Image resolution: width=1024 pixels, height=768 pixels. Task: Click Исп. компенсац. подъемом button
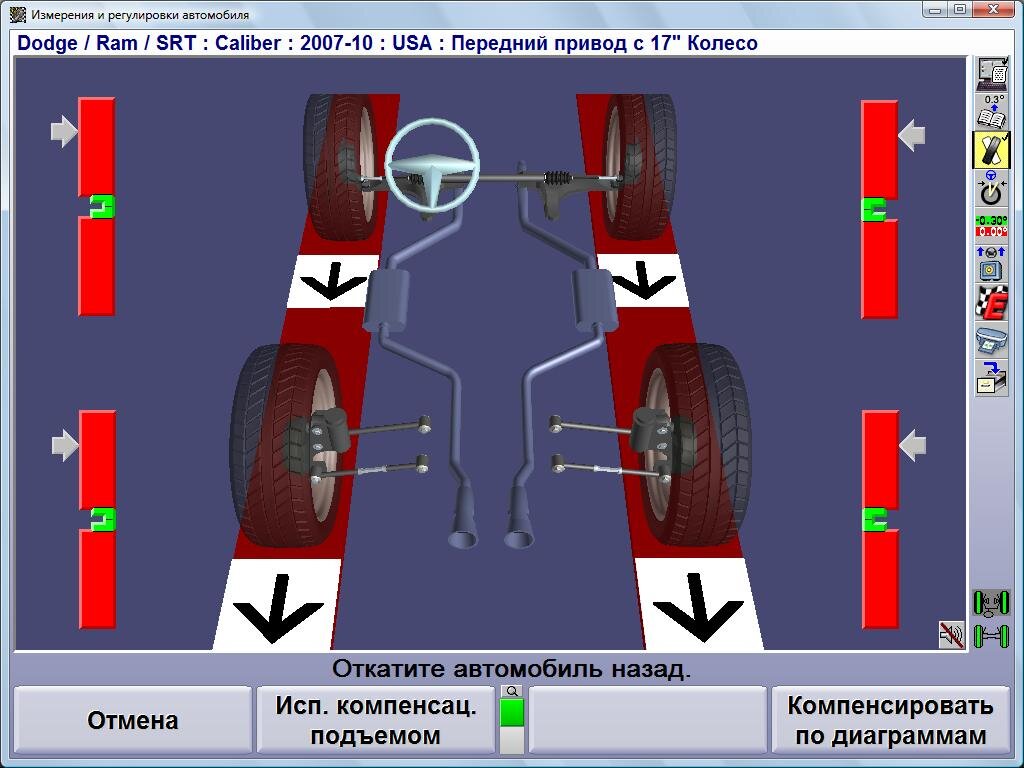tap(376, 720)
